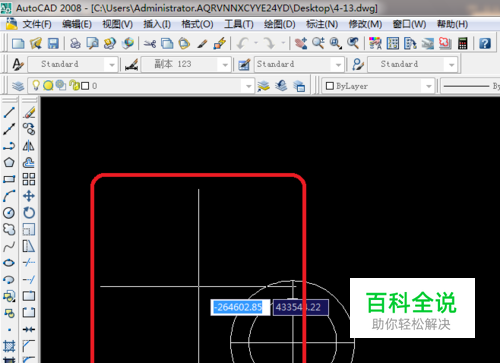The width and height of the screenshot is (500, 363).
Task: Click the Erase tool
Action: [29, 113]
